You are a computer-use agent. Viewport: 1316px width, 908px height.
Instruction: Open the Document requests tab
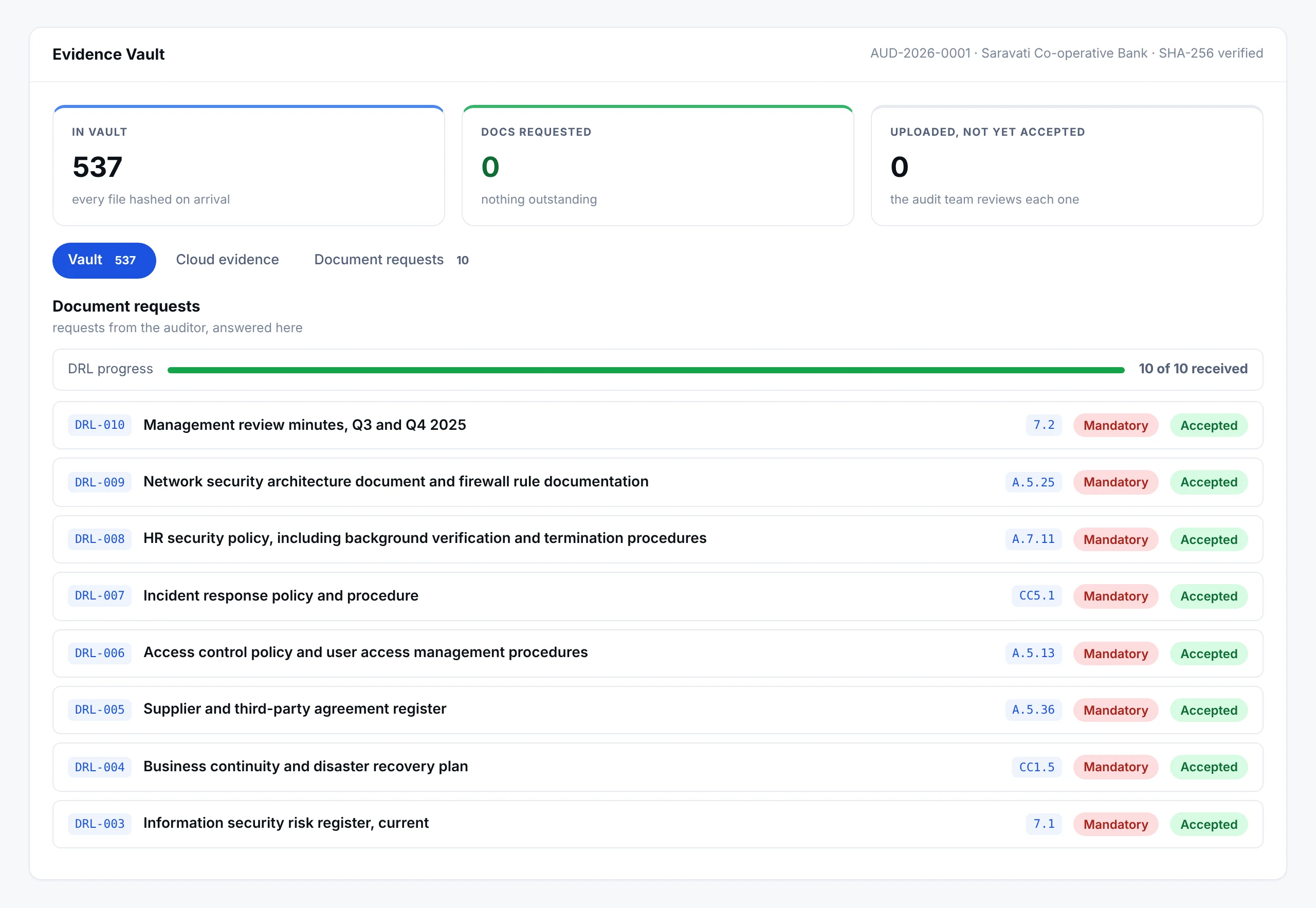[391, 260]
